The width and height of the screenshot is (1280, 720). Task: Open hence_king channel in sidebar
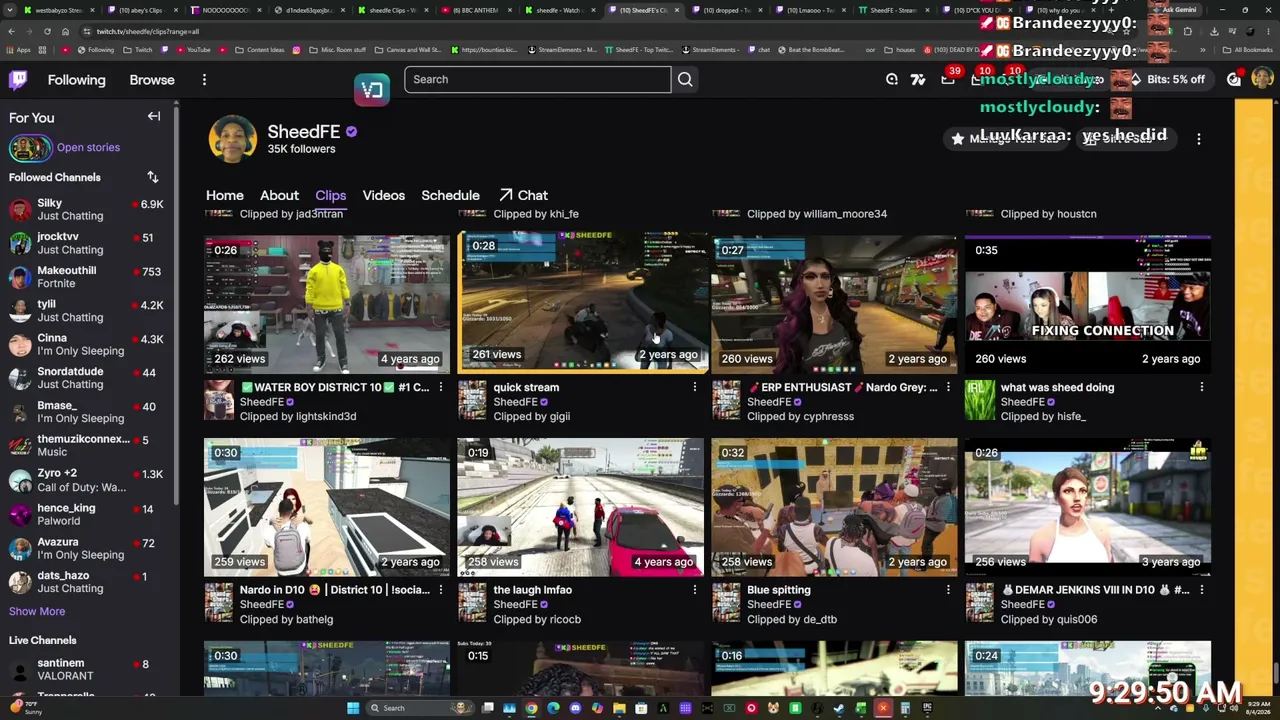point(90,514)
